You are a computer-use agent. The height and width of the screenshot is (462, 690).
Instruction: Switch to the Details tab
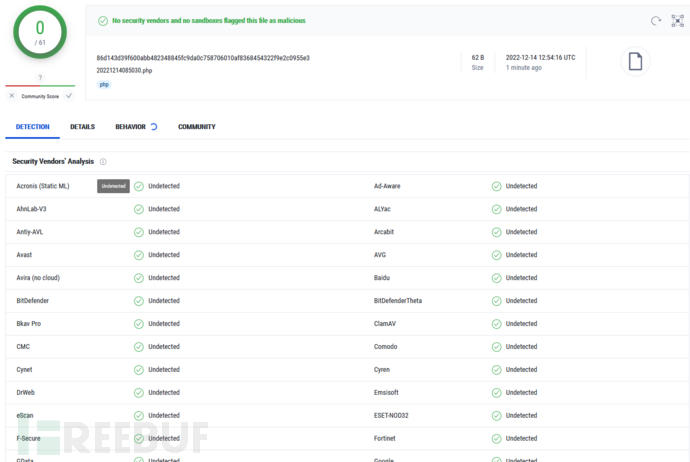(82, 127)
